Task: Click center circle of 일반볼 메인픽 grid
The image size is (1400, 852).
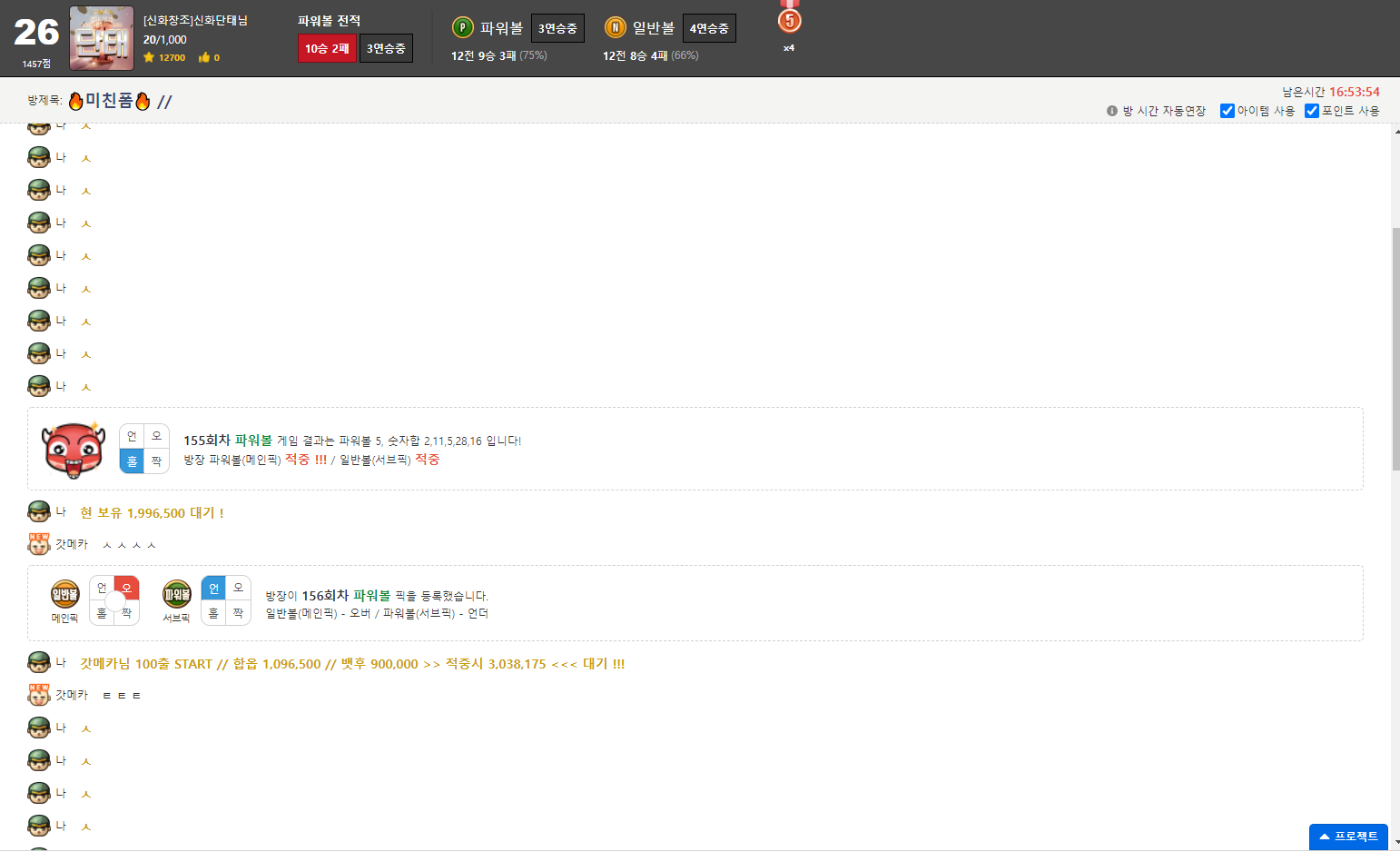Action: coord(114,600)
